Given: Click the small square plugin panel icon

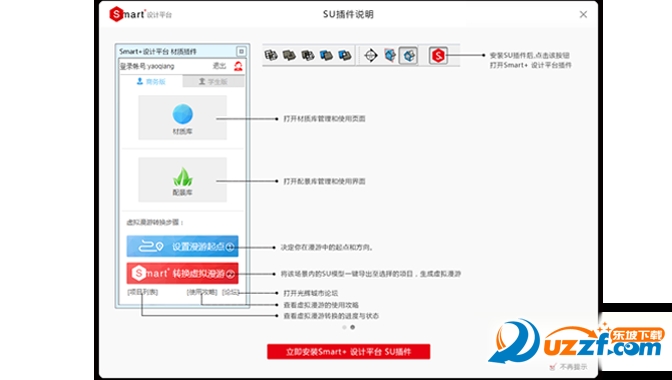Looking at the screenshot, I should [241, 51].
